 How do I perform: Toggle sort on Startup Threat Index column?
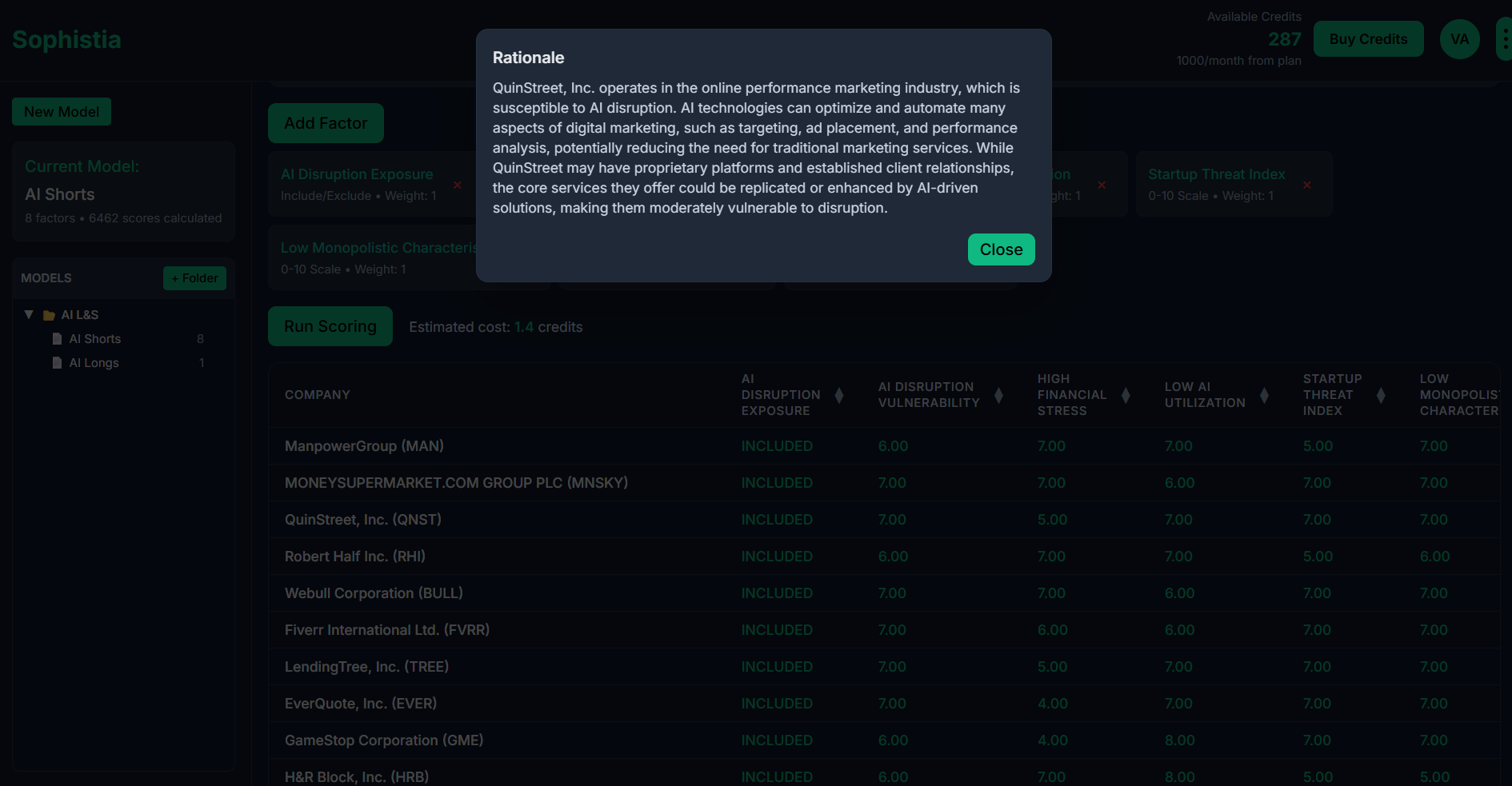pyautogui.click(x=1379, y=394)
